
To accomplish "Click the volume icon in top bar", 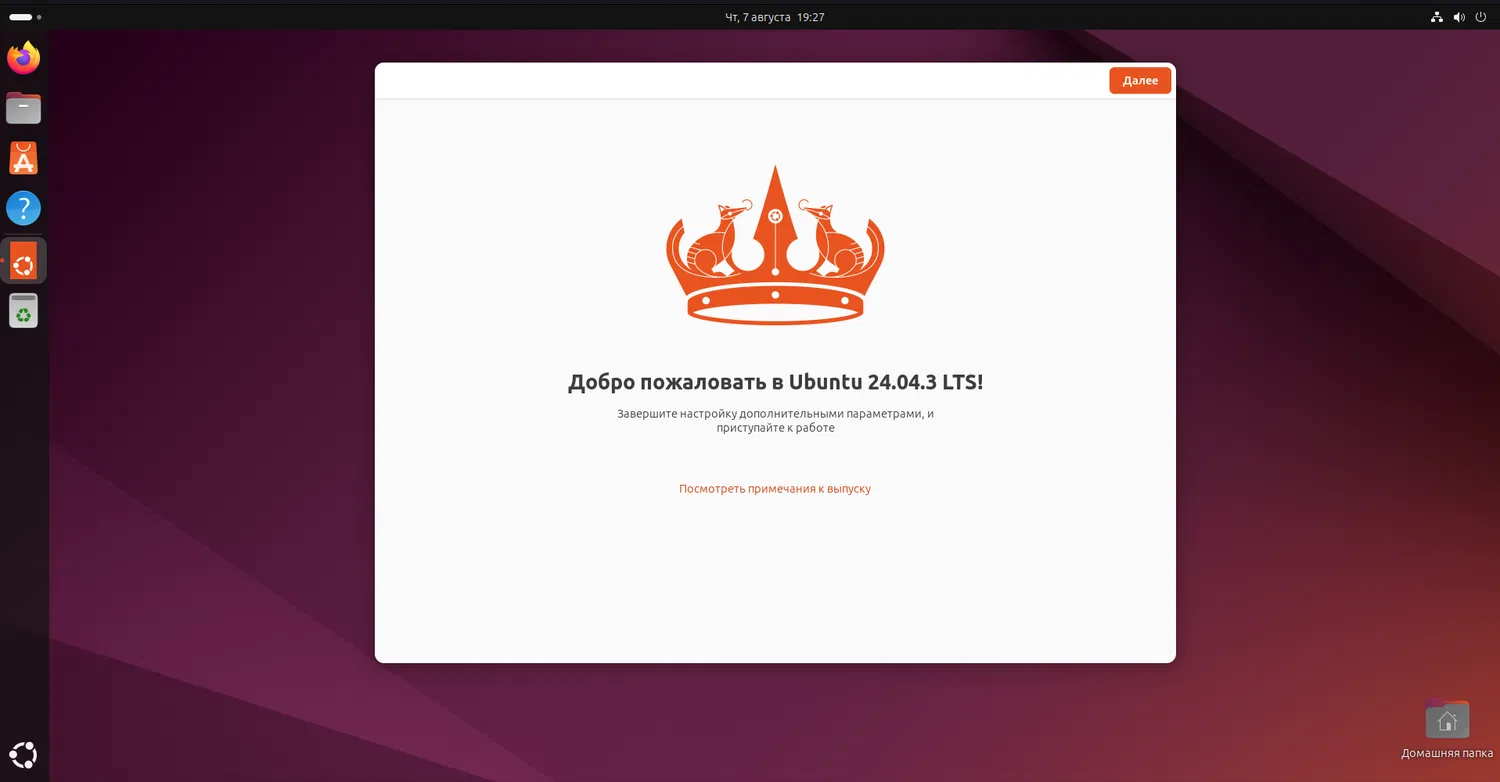I will (1459, 17).
